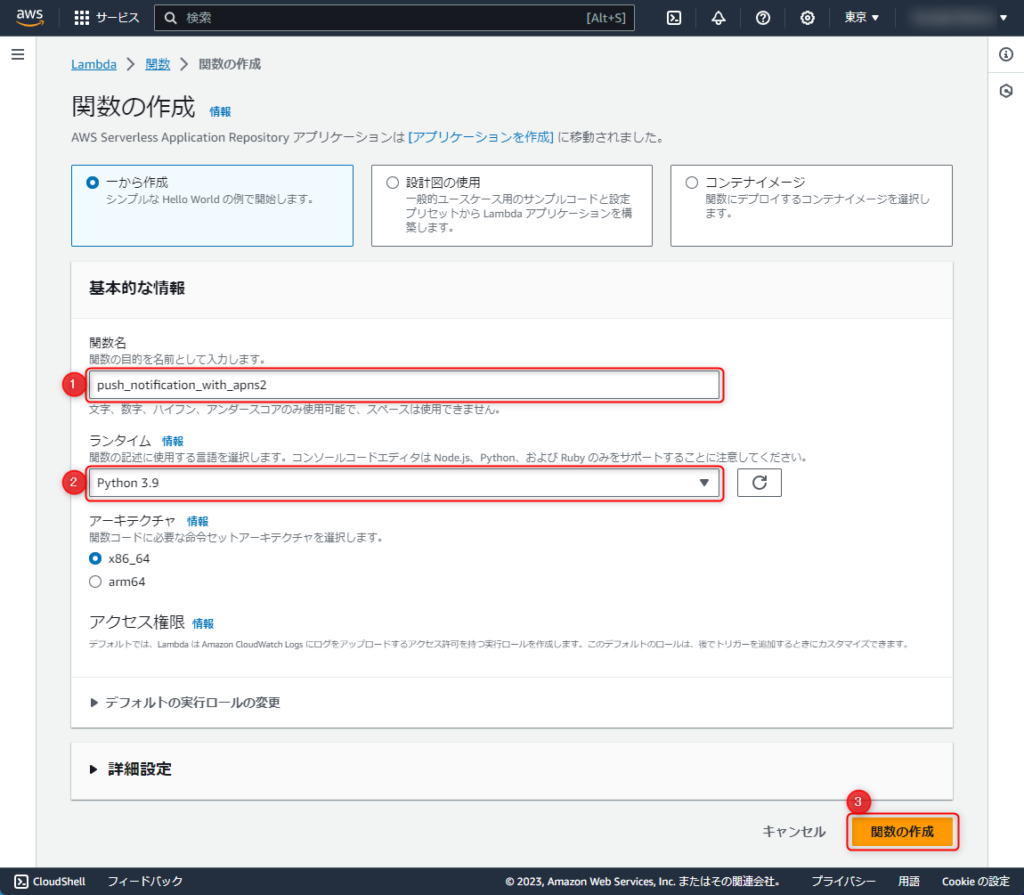Select the 一から作成 radio option
The width and height of the screenshot is (1024, 895).
click(93, 182)
